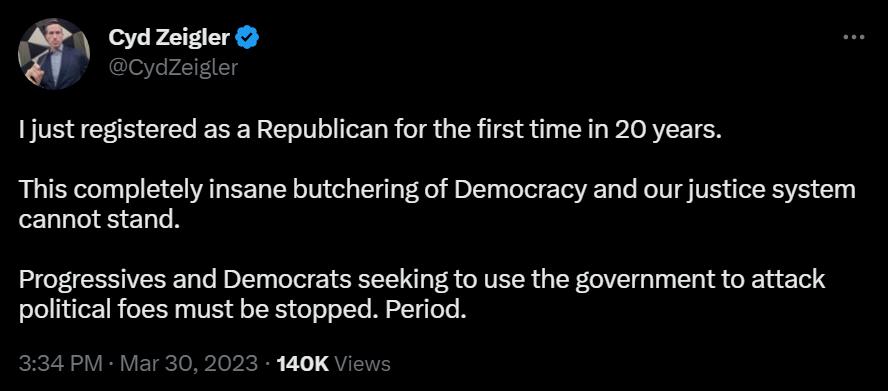
Task: Click the word "Democracy" in the tweet
Action: coord(520,190)
